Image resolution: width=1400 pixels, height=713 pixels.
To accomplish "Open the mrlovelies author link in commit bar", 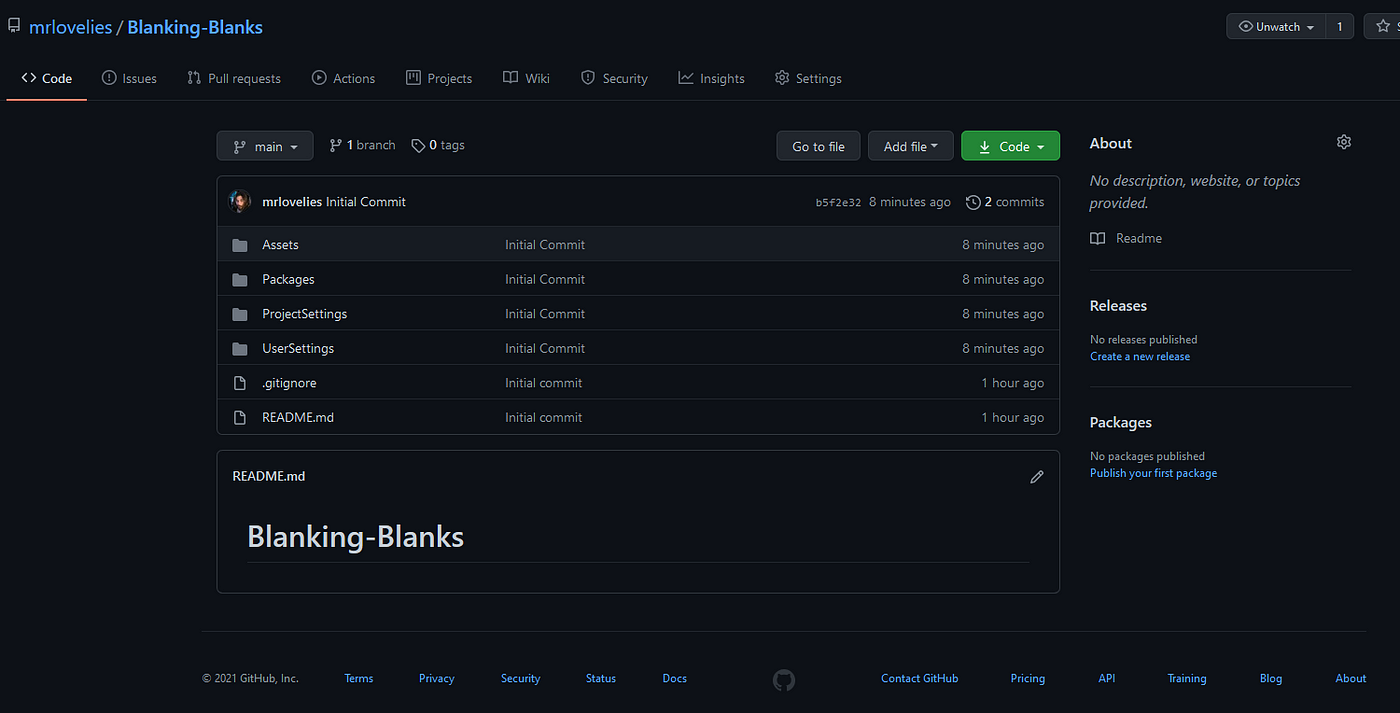I will [x=292, y=202].
